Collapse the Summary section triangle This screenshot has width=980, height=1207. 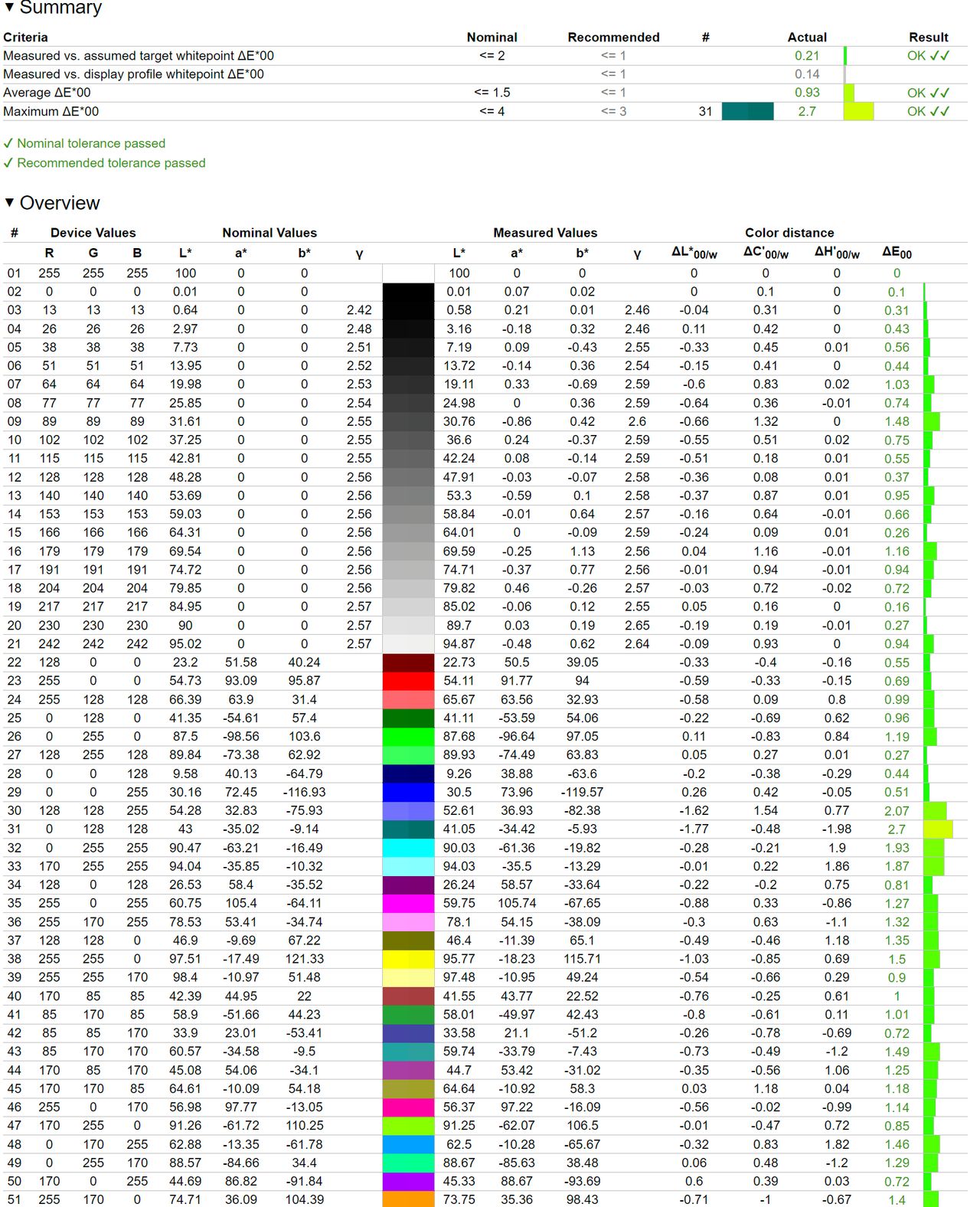(x=9, y=8)
